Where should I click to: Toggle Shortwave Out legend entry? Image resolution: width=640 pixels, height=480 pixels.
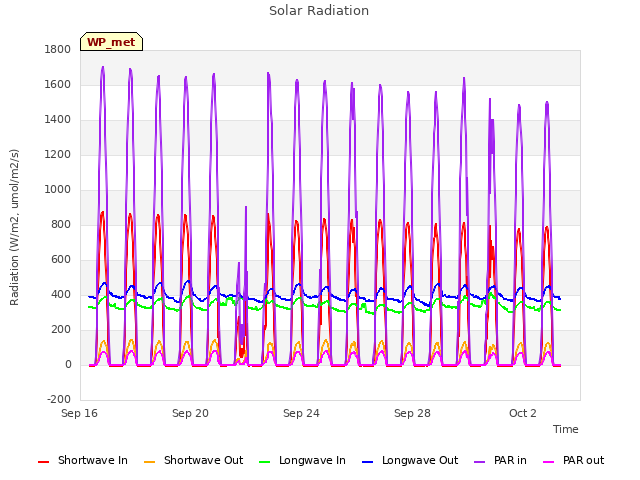point(194,460)
